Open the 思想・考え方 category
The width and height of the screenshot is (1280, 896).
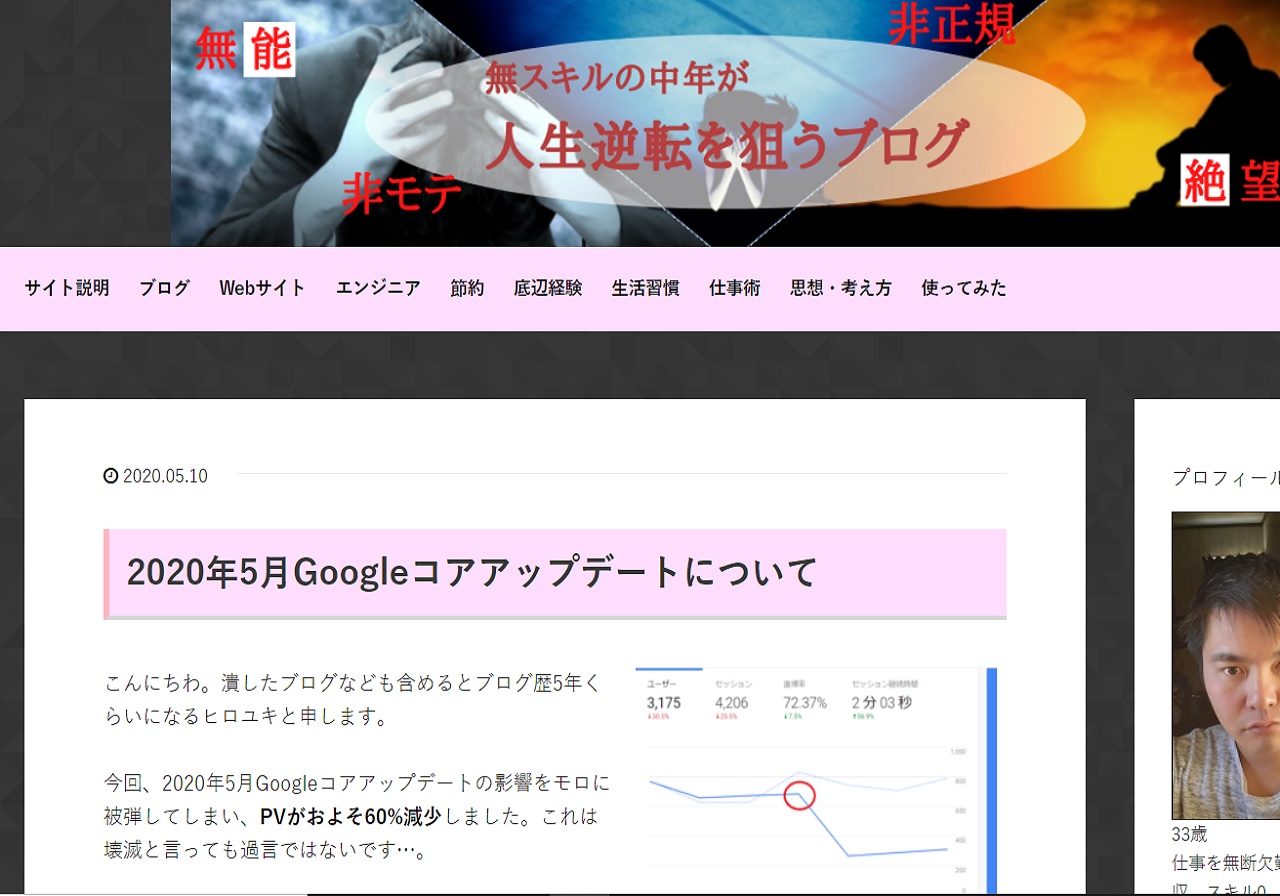tap(841, 288)
